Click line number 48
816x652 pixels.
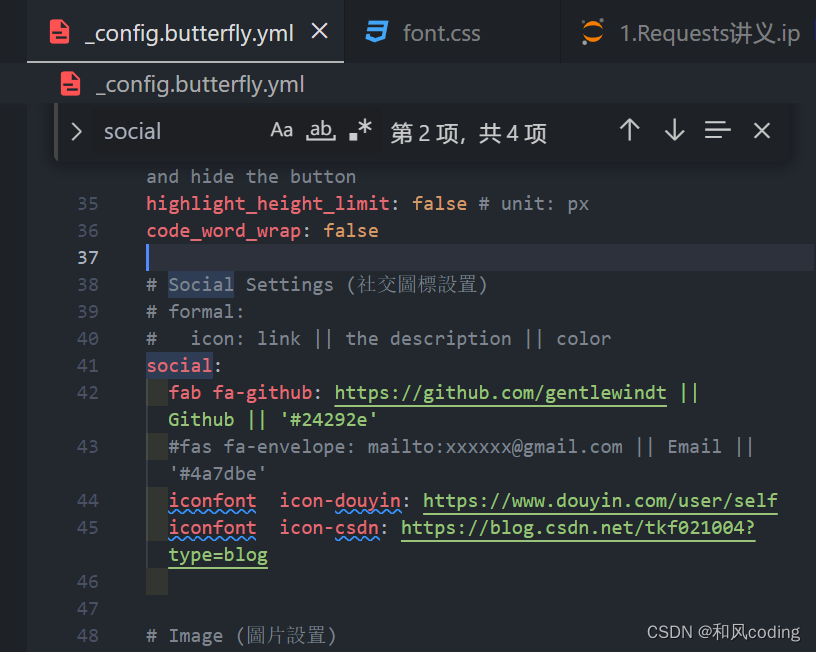point(88,636)
